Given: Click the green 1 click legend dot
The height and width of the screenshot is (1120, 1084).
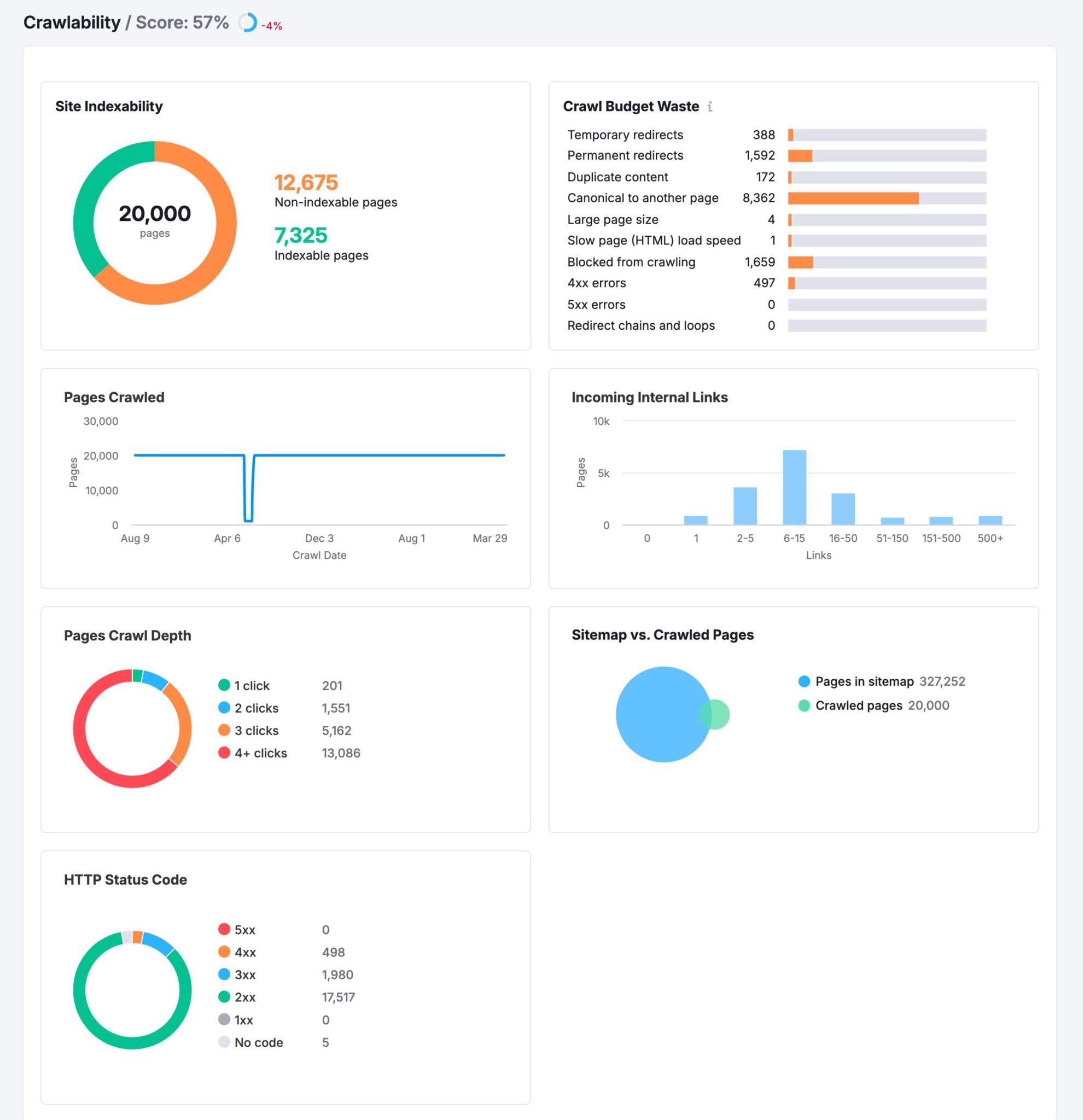Looking at the screenshot, I should click(x=224, y=685).
